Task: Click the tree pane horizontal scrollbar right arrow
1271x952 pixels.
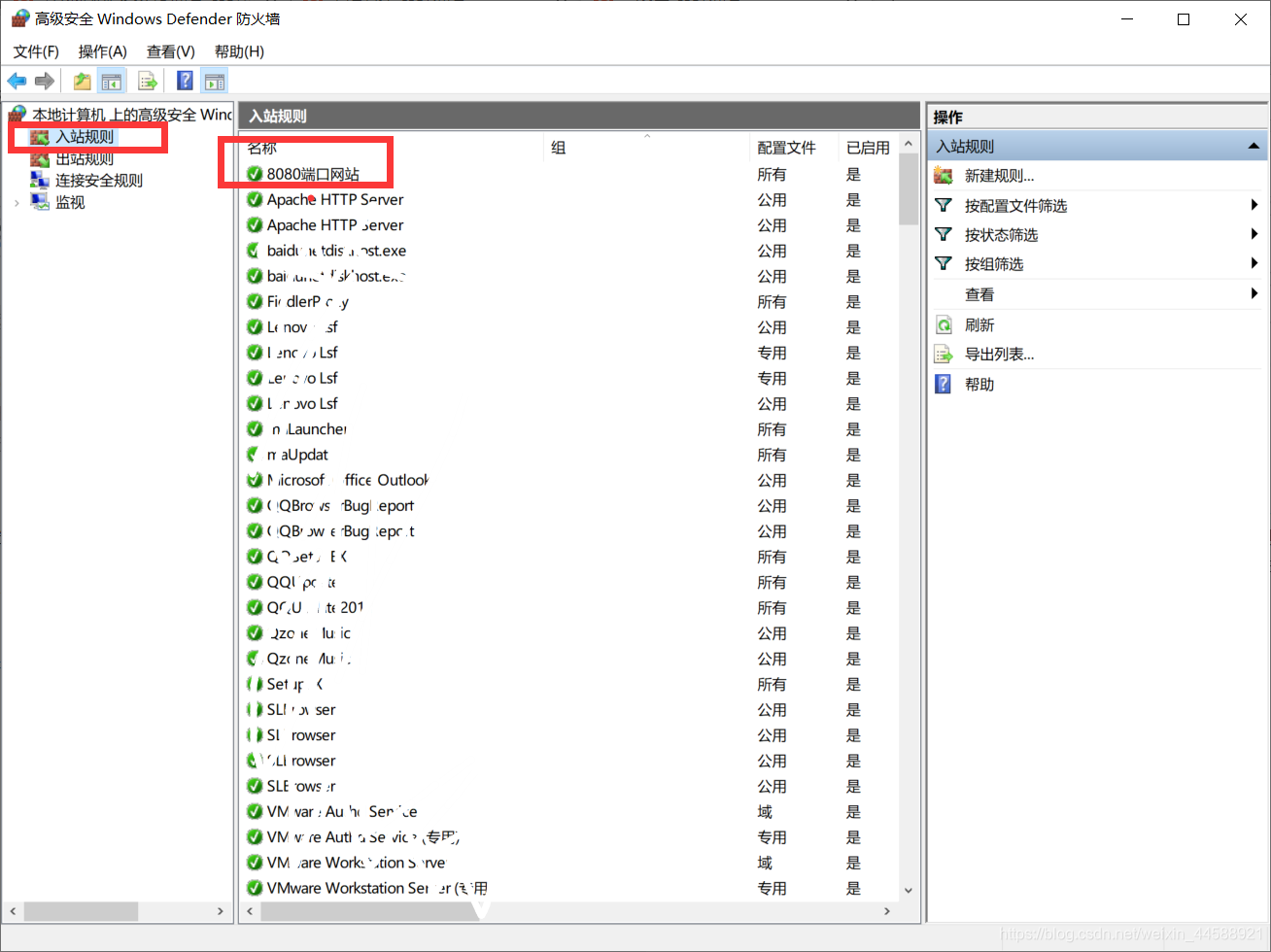Action: 221,911
